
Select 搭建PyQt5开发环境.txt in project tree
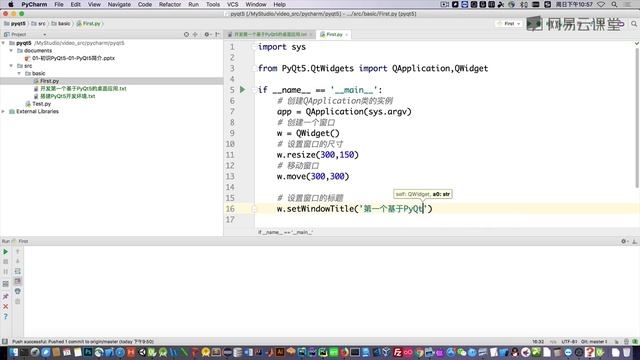pos(67,96)
